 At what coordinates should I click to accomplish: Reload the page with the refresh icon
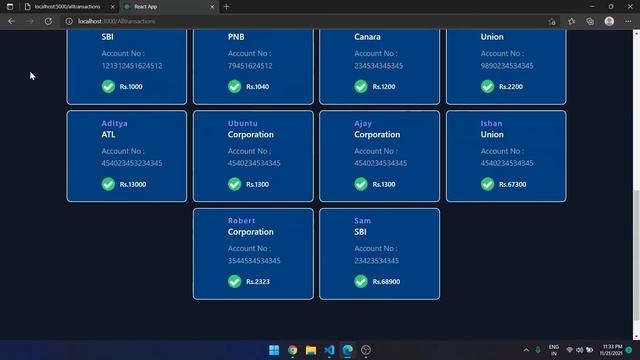(48, 21)
